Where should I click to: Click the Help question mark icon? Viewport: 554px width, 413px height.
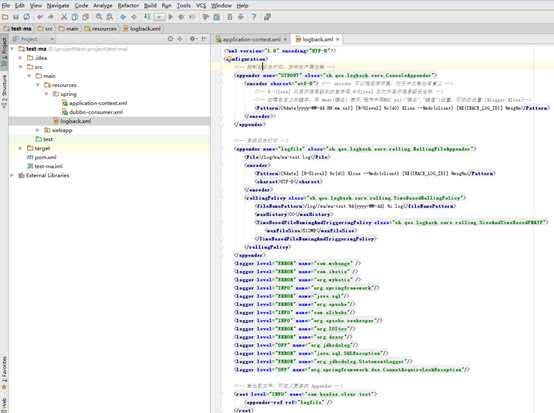(x=253, y=17)
